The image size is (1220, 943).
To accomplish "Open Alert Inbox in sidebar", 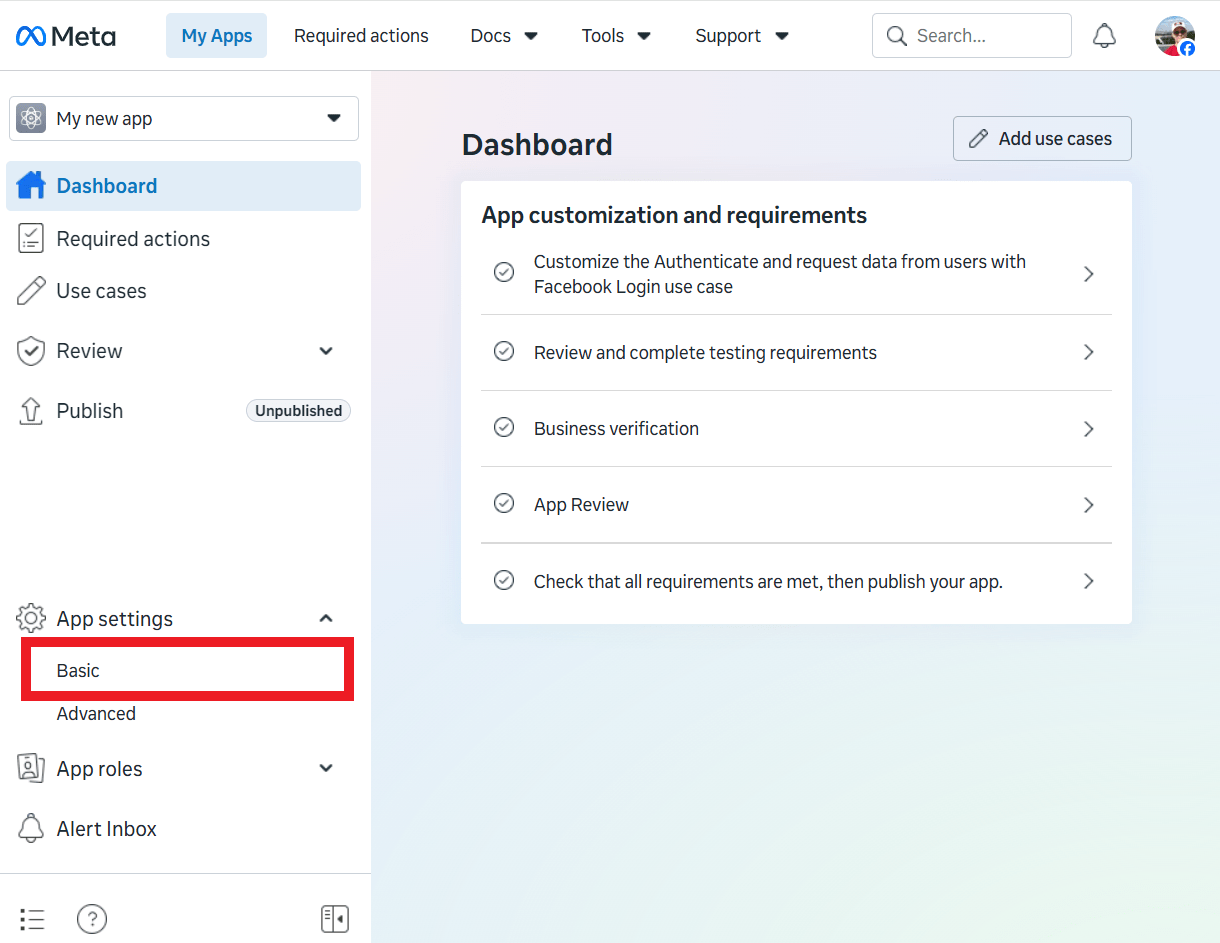I will (184, 829).
